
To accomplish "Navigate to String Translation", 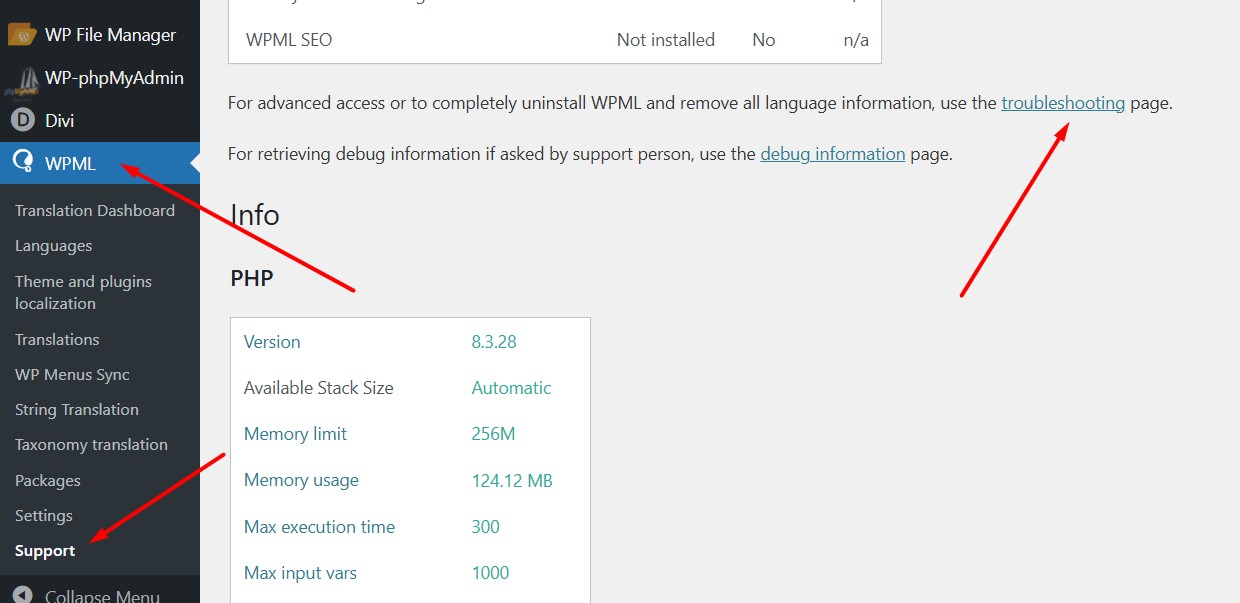I will 77,410.
